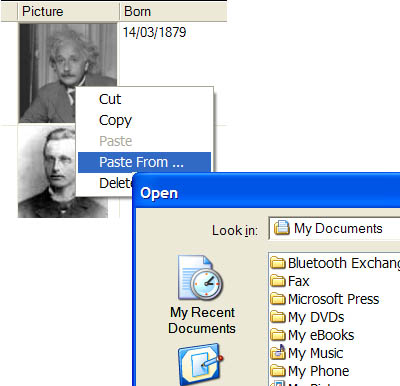Select the My Phone folder icon
The height and width of the screenshot is (386, 400).
click(278, 371)
